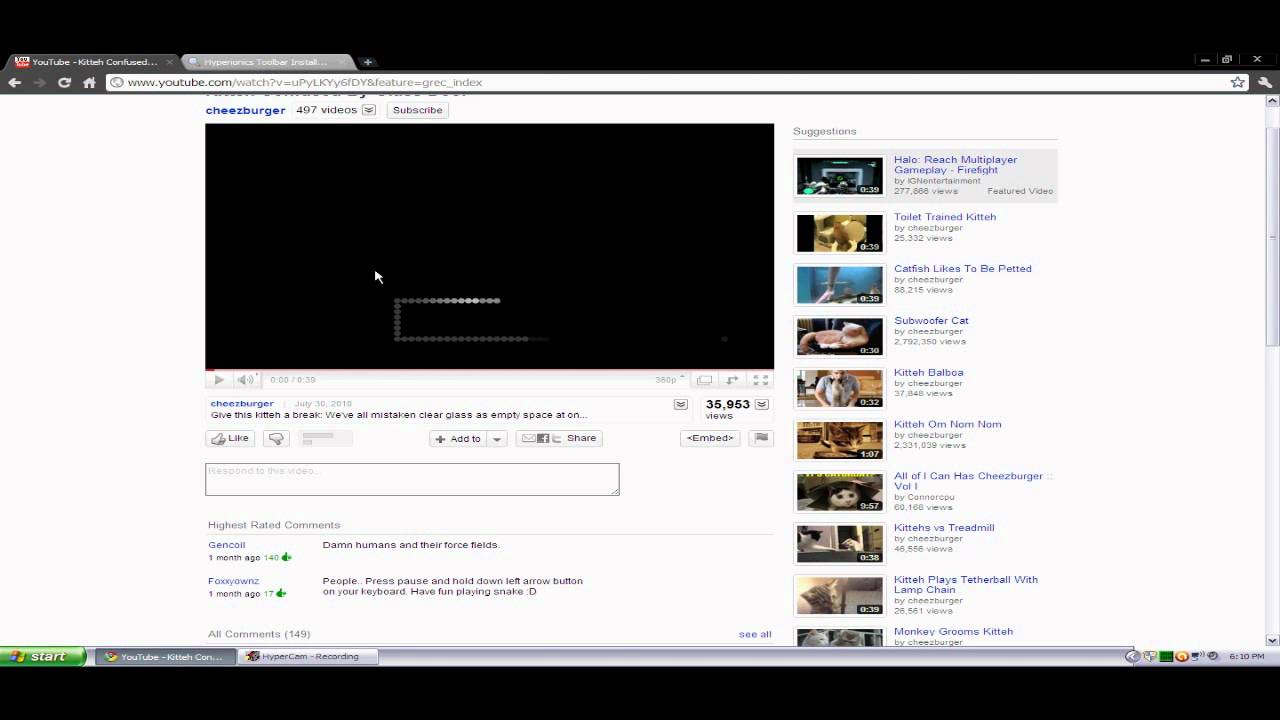This screenshot has height=720, width=1280.
Task: Subscribe to cheezburger channel
Action: (417, 110)
